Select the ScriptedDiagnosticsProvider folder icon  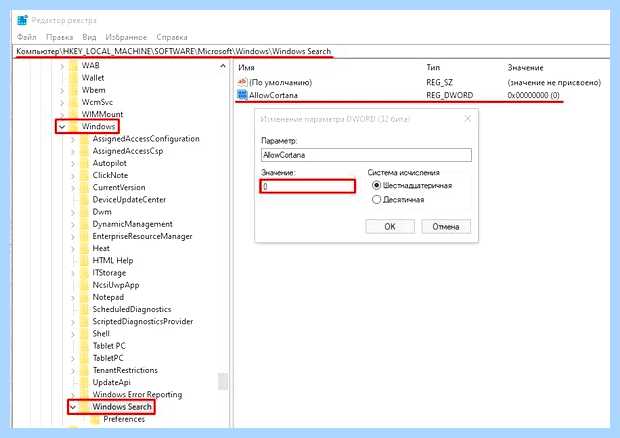85,322
